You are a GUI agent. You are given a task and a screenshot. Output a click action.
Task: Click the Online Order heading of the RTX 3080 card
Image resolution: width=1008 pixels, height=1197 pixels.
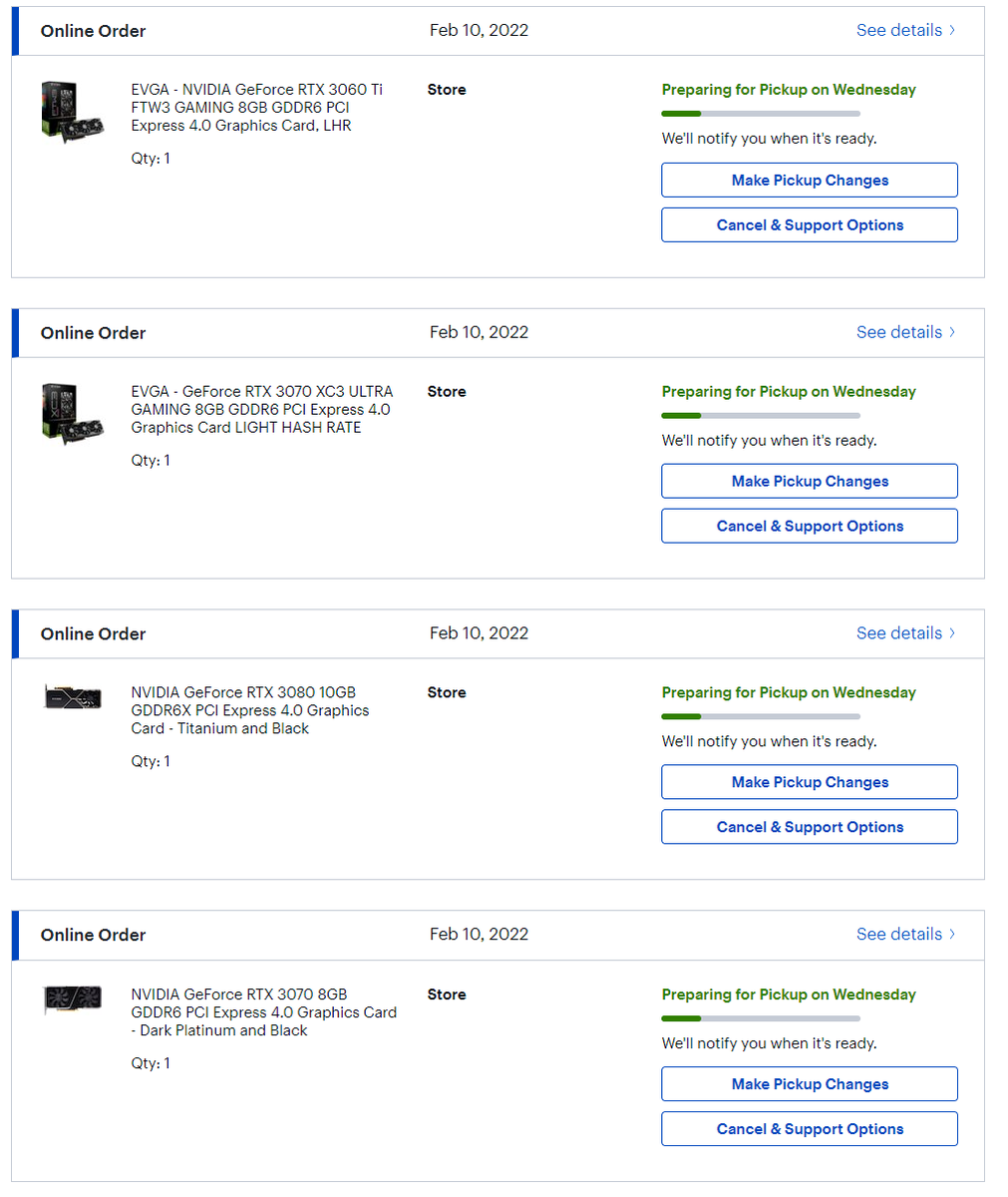pos(93,634)
